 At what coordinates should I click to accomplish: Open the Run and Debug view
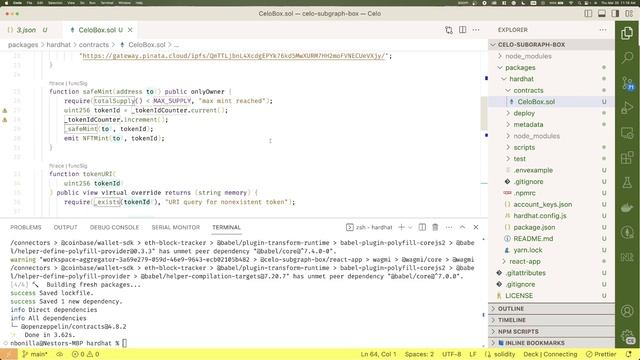tap(627, 108)
